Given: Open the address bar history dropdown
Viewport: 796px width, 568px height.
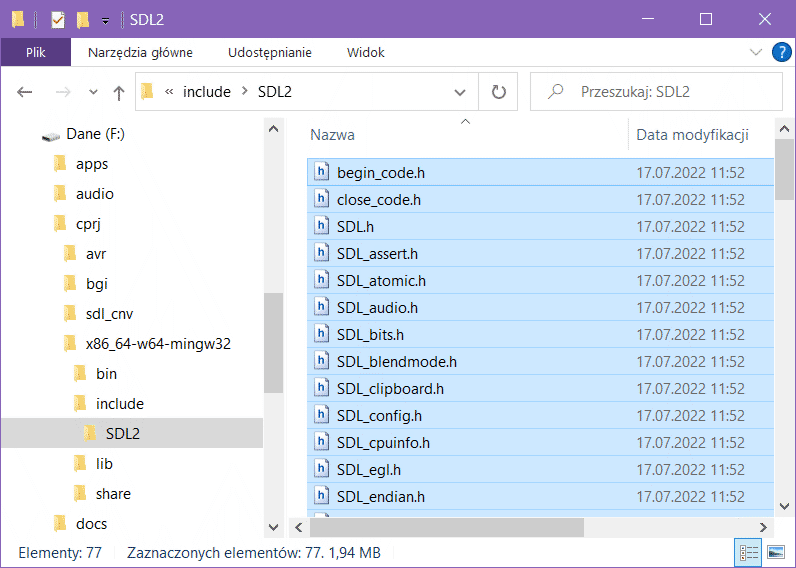Looking at the screenshot, I should 460,92.
